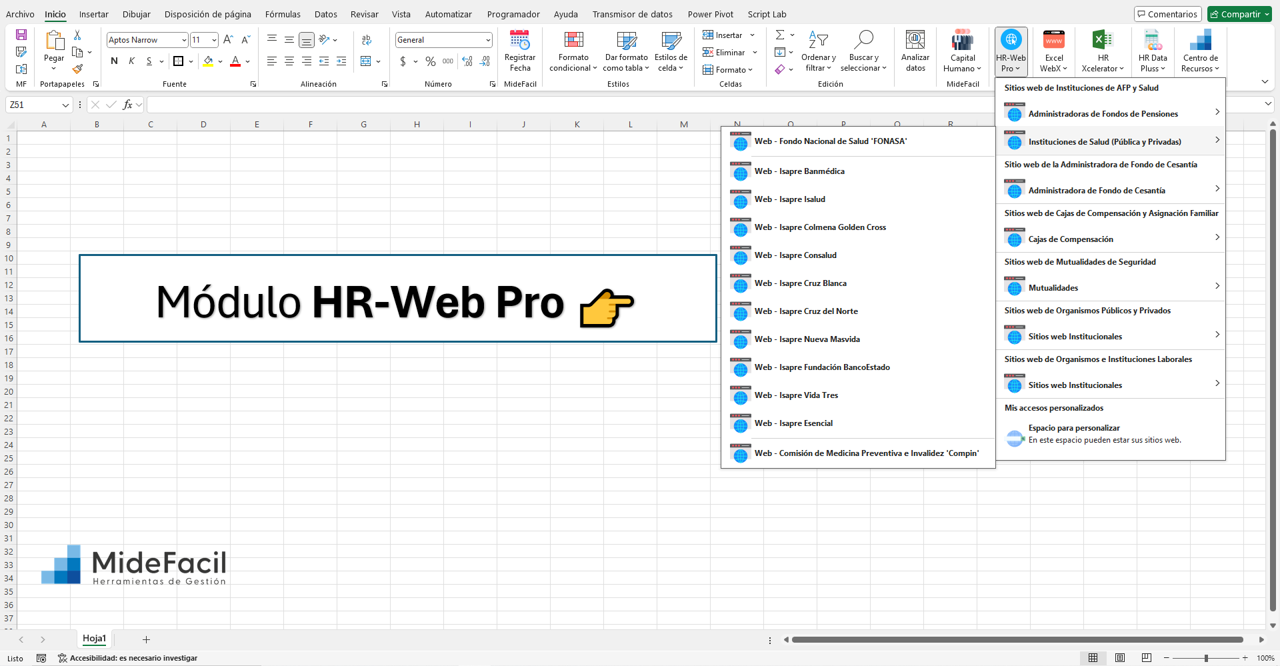Select Web - Isapre Colmena Golden Cross

pyautogui.click(x=857, y=227)
